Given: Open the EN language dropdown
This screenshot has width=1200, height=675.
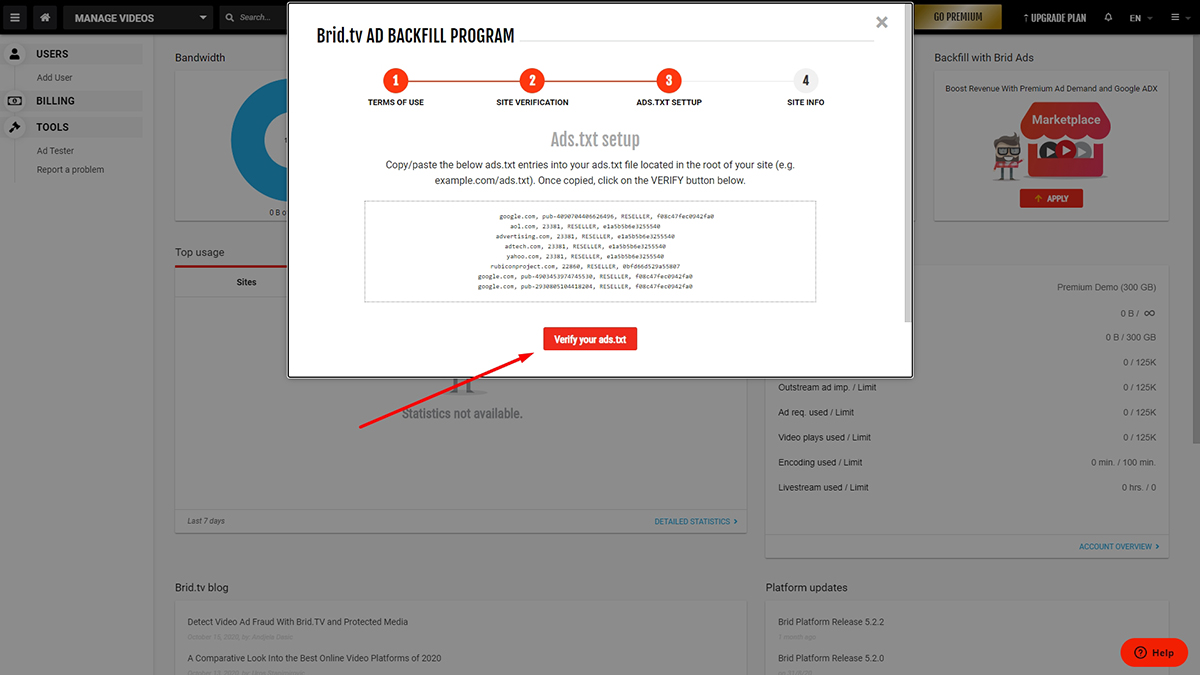Looking at the screenshot, I should click(1141, 17).
